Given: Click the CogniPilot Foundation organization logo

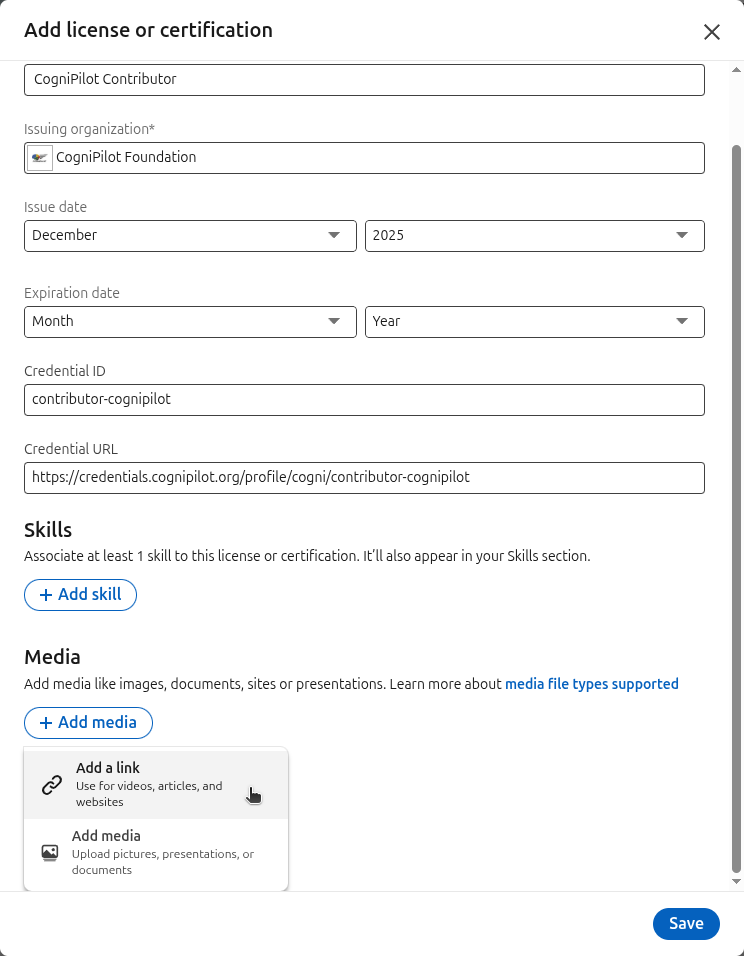Looking at the screenshot, I should coord(39,157).
